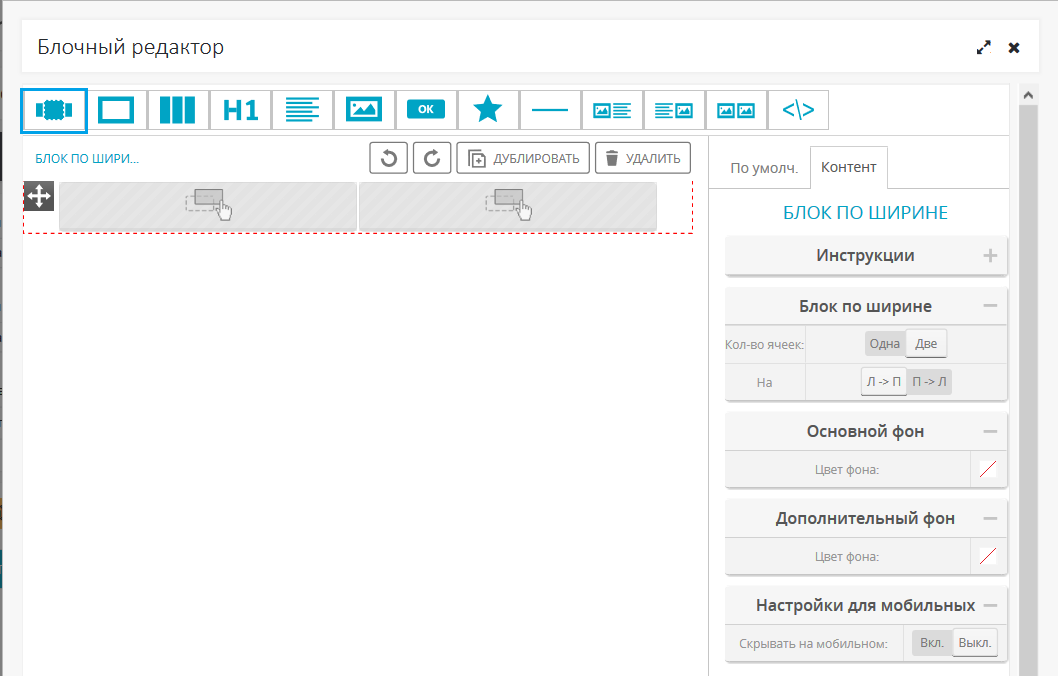Set cell count to Две

click(x=926, y=344)
